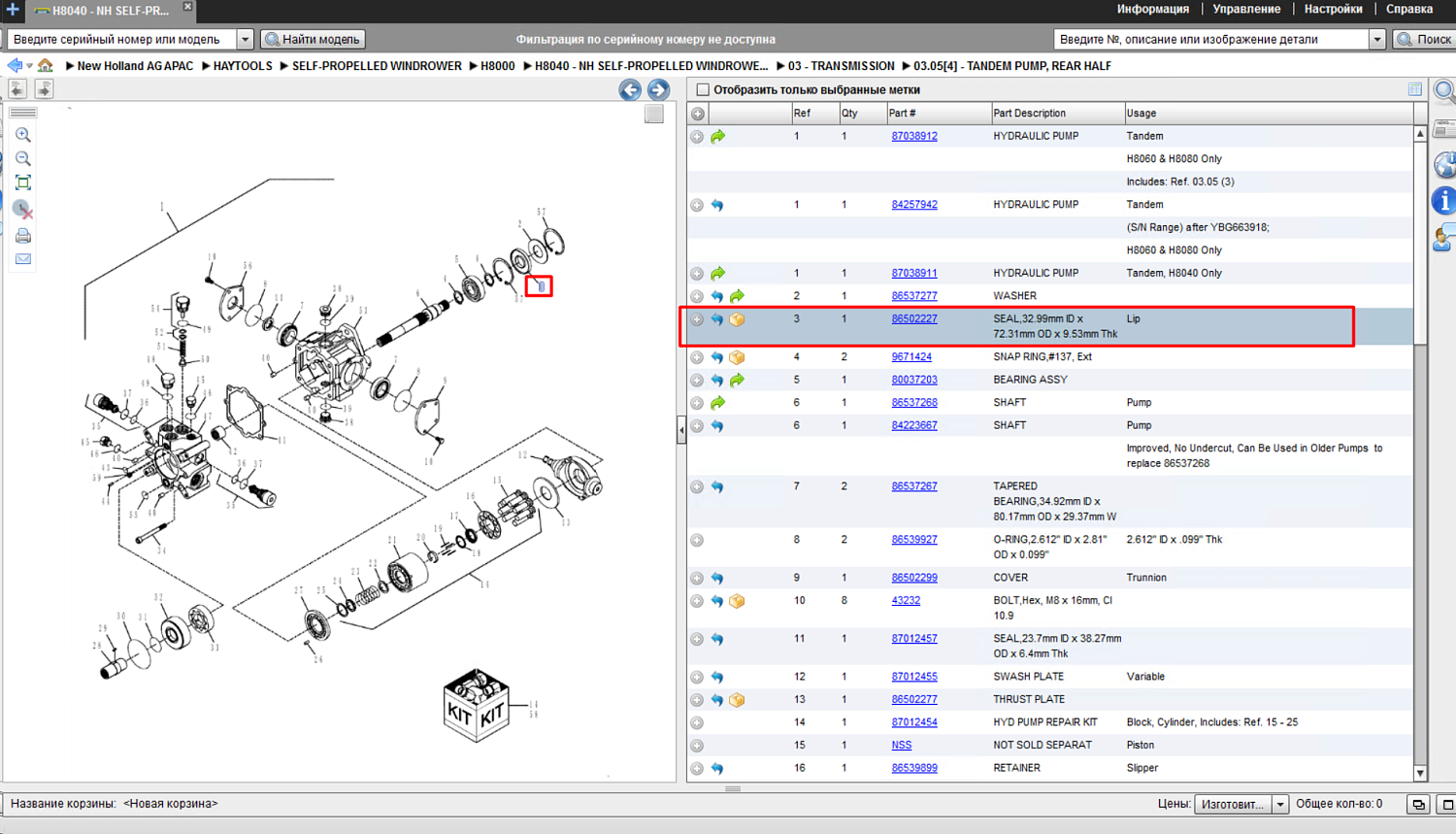1456x834 pixels.
Task: Click the parts list scrollbar down arrow
Action: 1420,774
